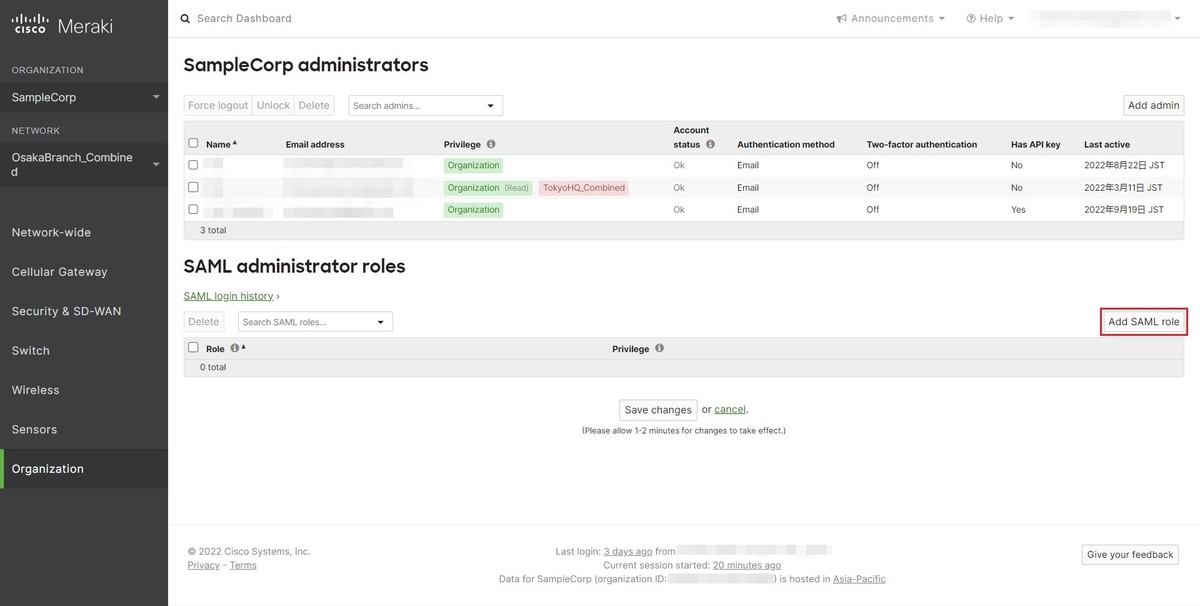Click the TokyoHQ_Combined privilege tag
The image size is (1200, 606).
[x=584, y=187]
